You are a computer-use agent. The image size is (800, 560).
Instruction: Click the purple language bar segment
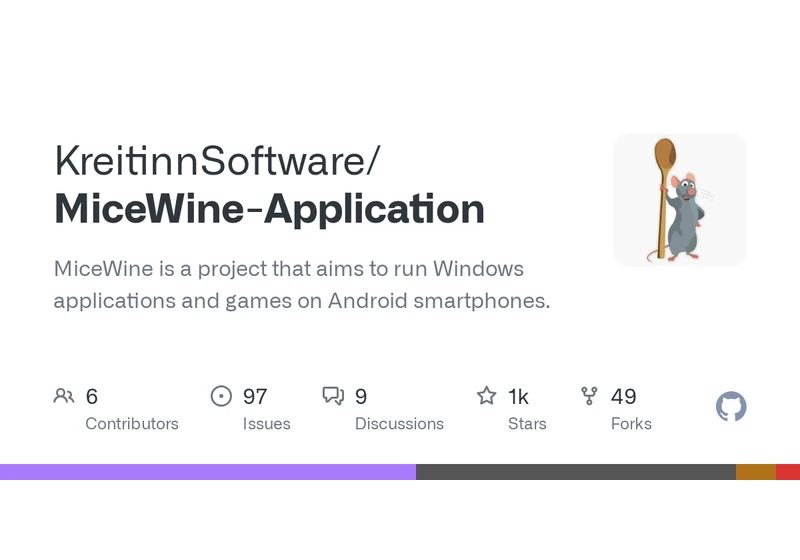208,472
